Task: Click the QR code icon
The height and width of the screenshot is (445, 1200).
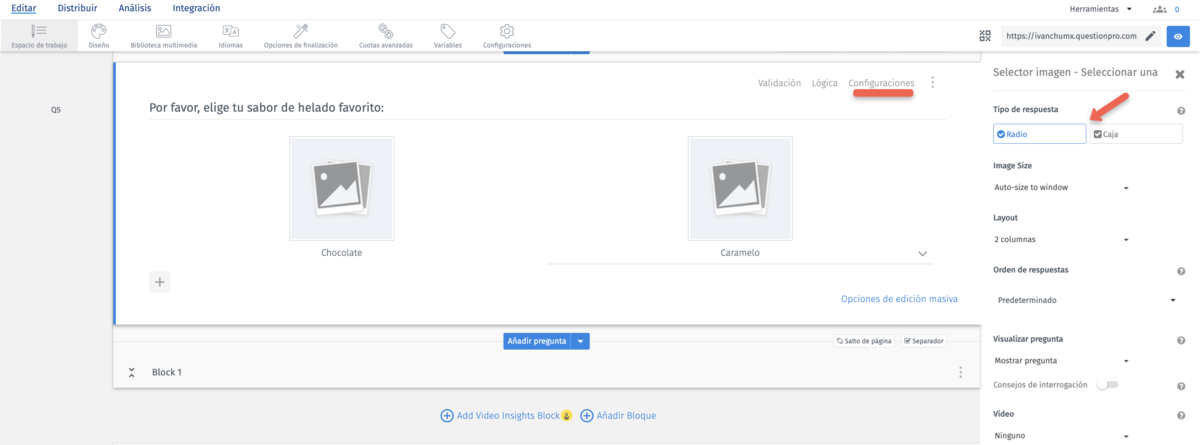Action: [x=985, y=36]
